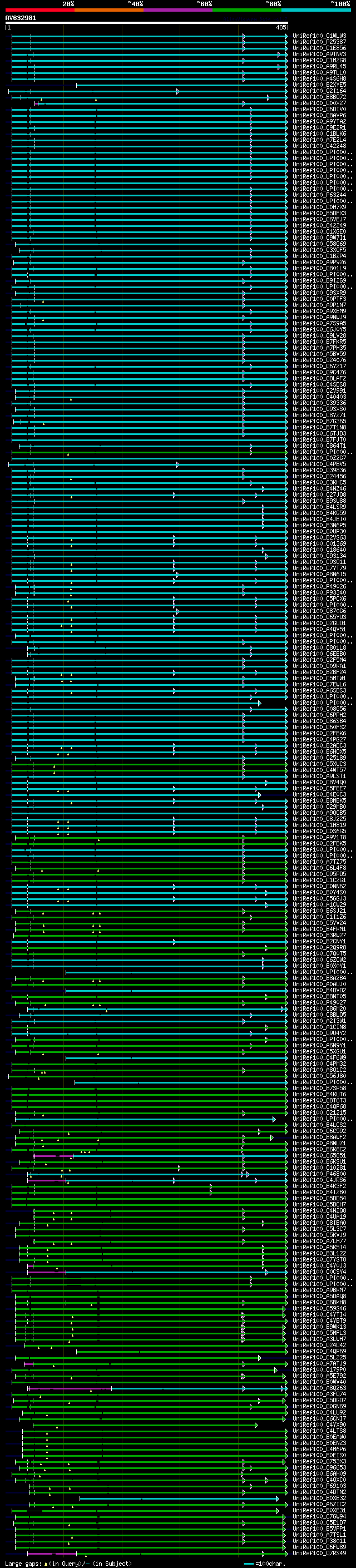Select the UniRef100_O96653 label

point(319,1467)
